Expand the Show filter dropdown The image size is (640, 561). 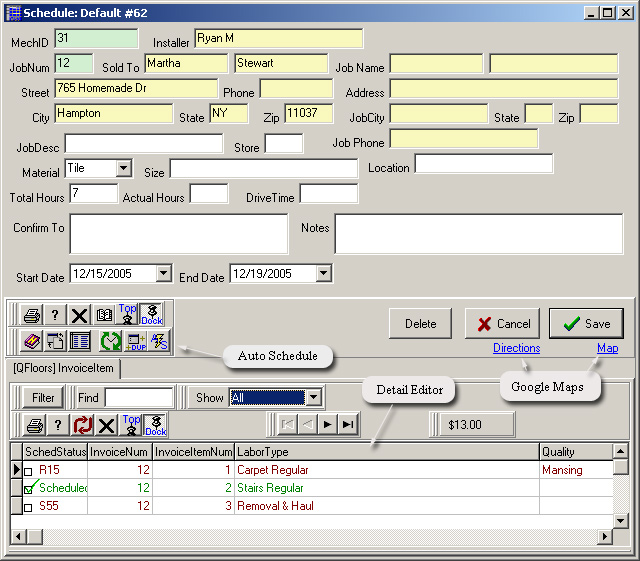313,398
